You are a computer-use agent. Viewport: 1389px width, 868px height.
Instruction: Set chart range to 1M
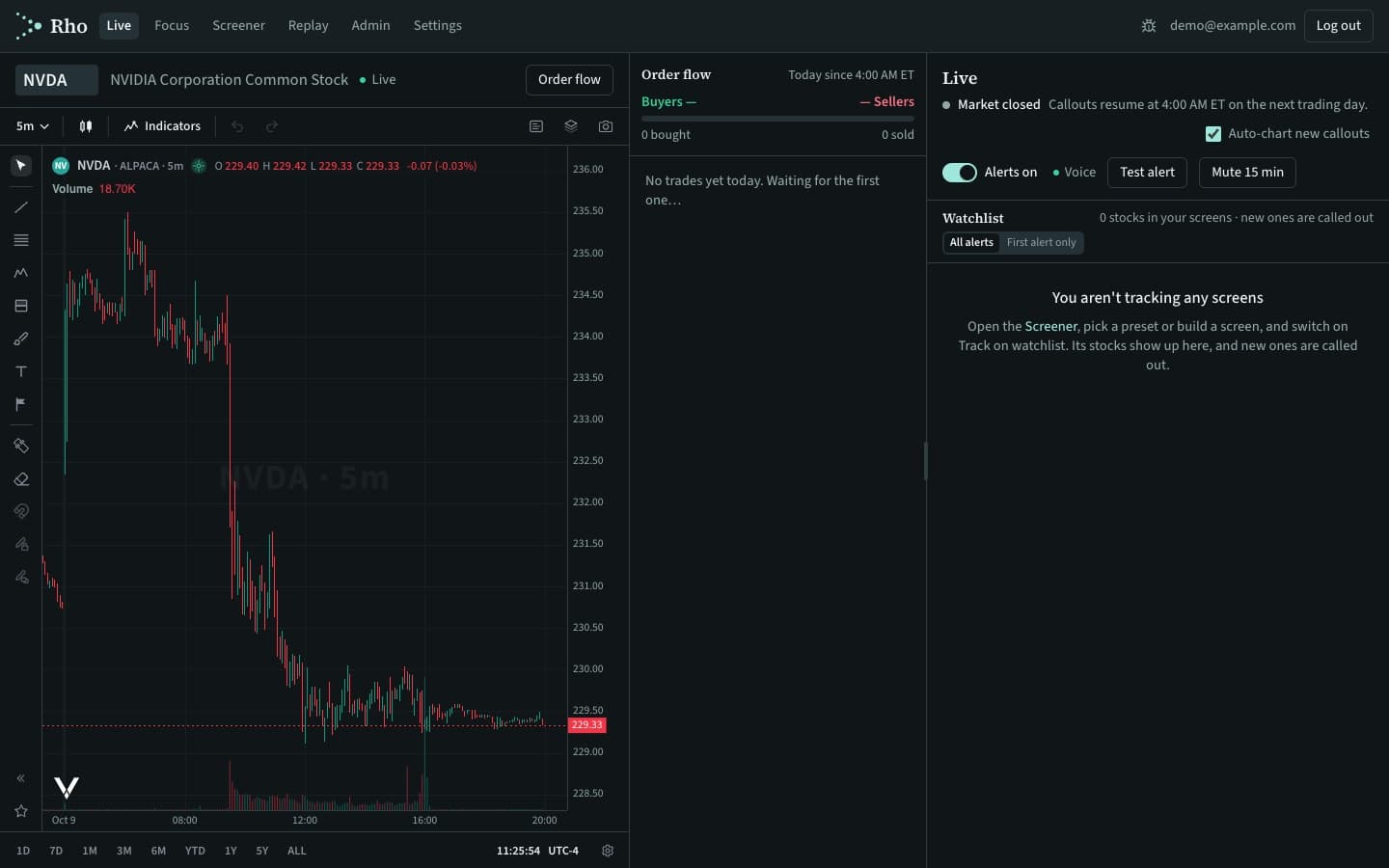coord(90,851)
